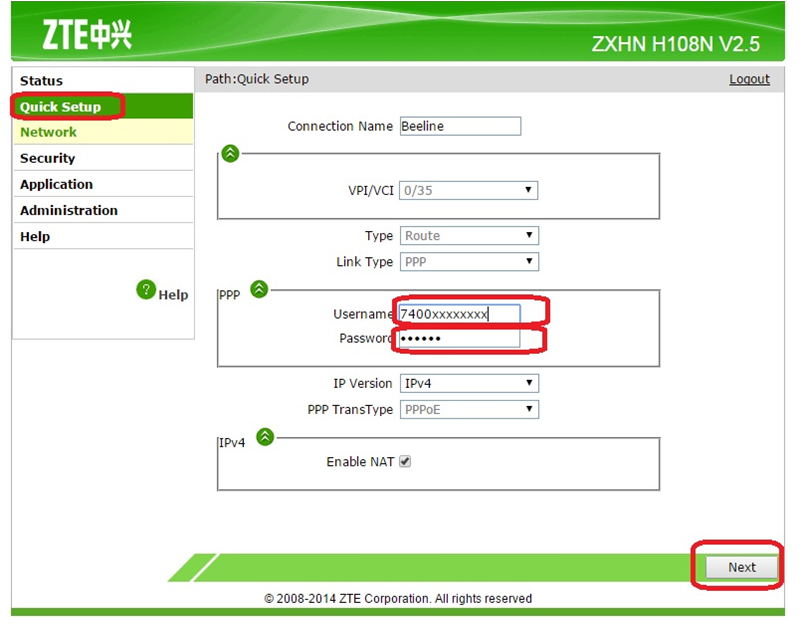Select Network in the sidebar menu
The width and height of the screenshot is (802, 628).
click(x=48, y=132)
